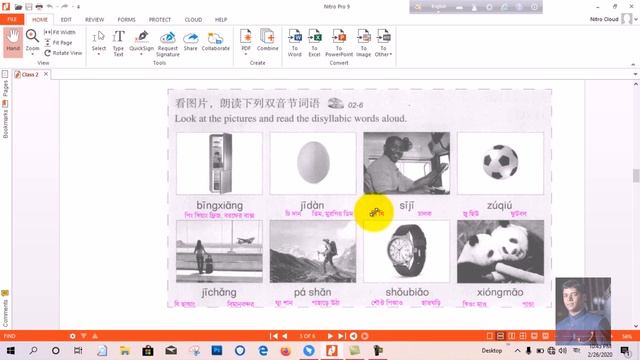
Task: Convert document To PowerPoint
Action: coord(339,43)
